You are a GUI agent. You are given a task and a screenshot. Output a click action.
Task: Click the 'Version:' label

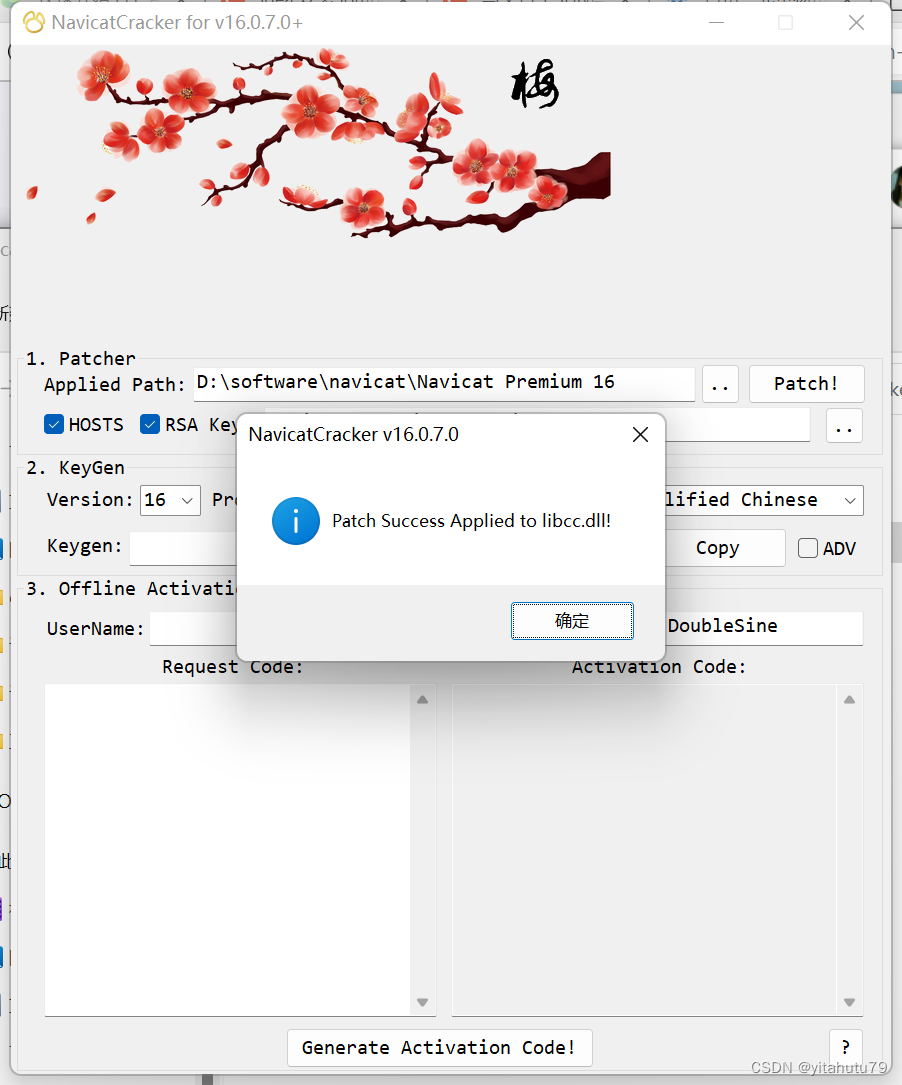[x=90, y=500]
